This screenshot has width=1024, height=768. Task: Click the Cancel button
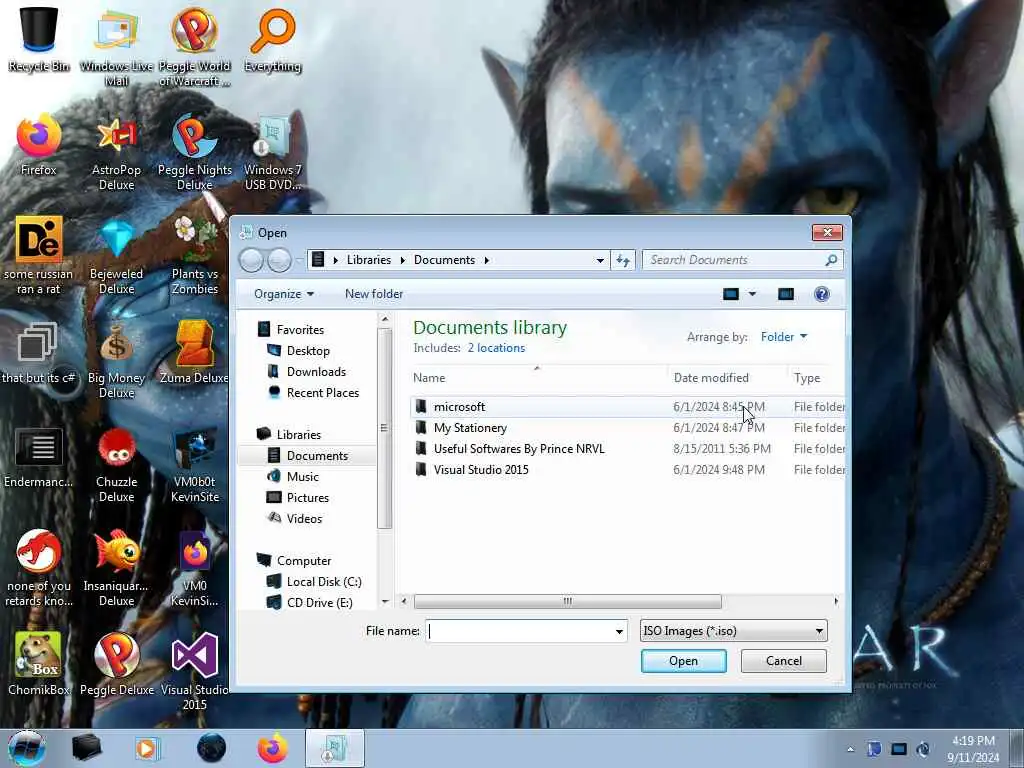[x=784, y=661]
